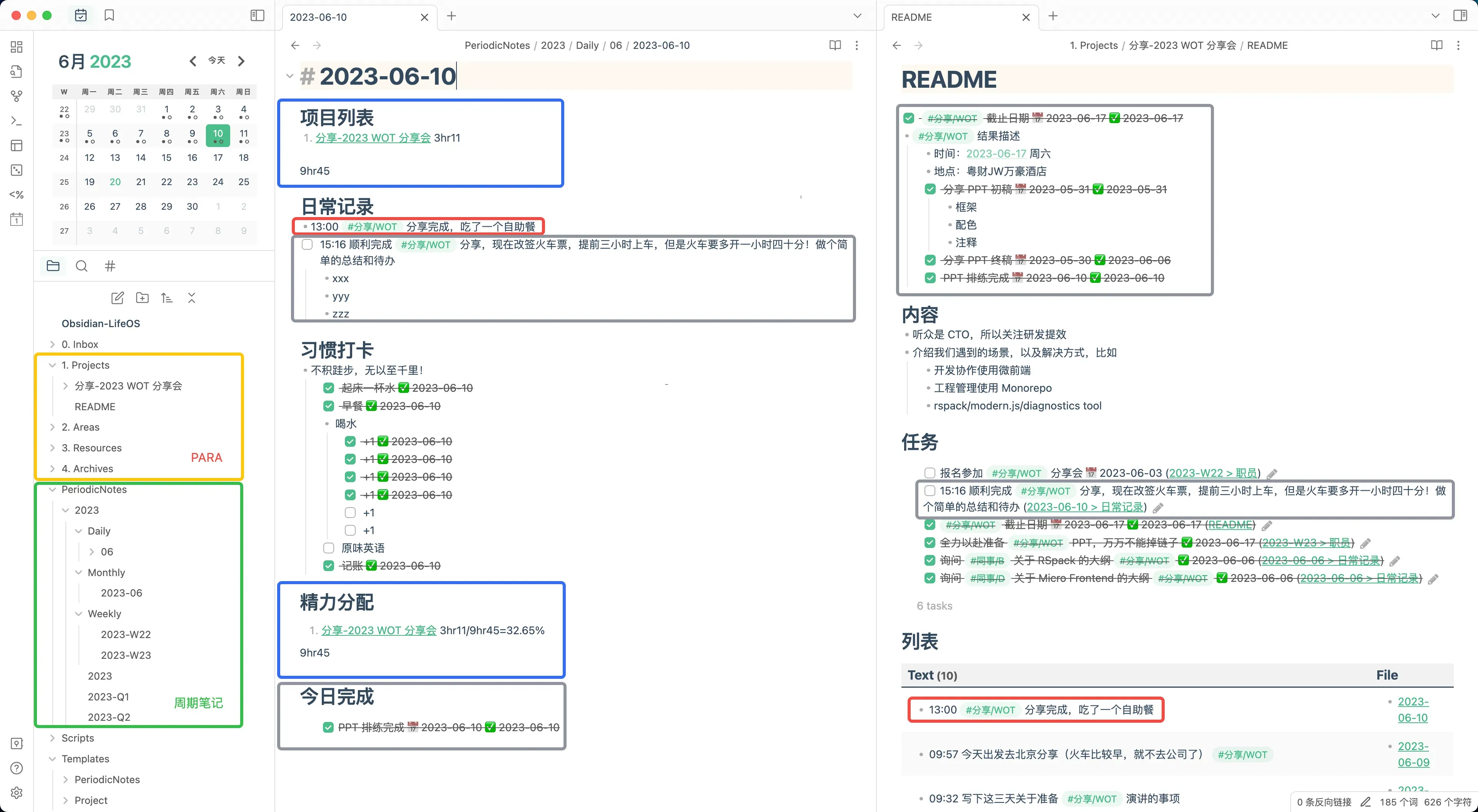1478x812 pixels.
Task: Change sort order in file explorer
Action: tap(166, 298)
